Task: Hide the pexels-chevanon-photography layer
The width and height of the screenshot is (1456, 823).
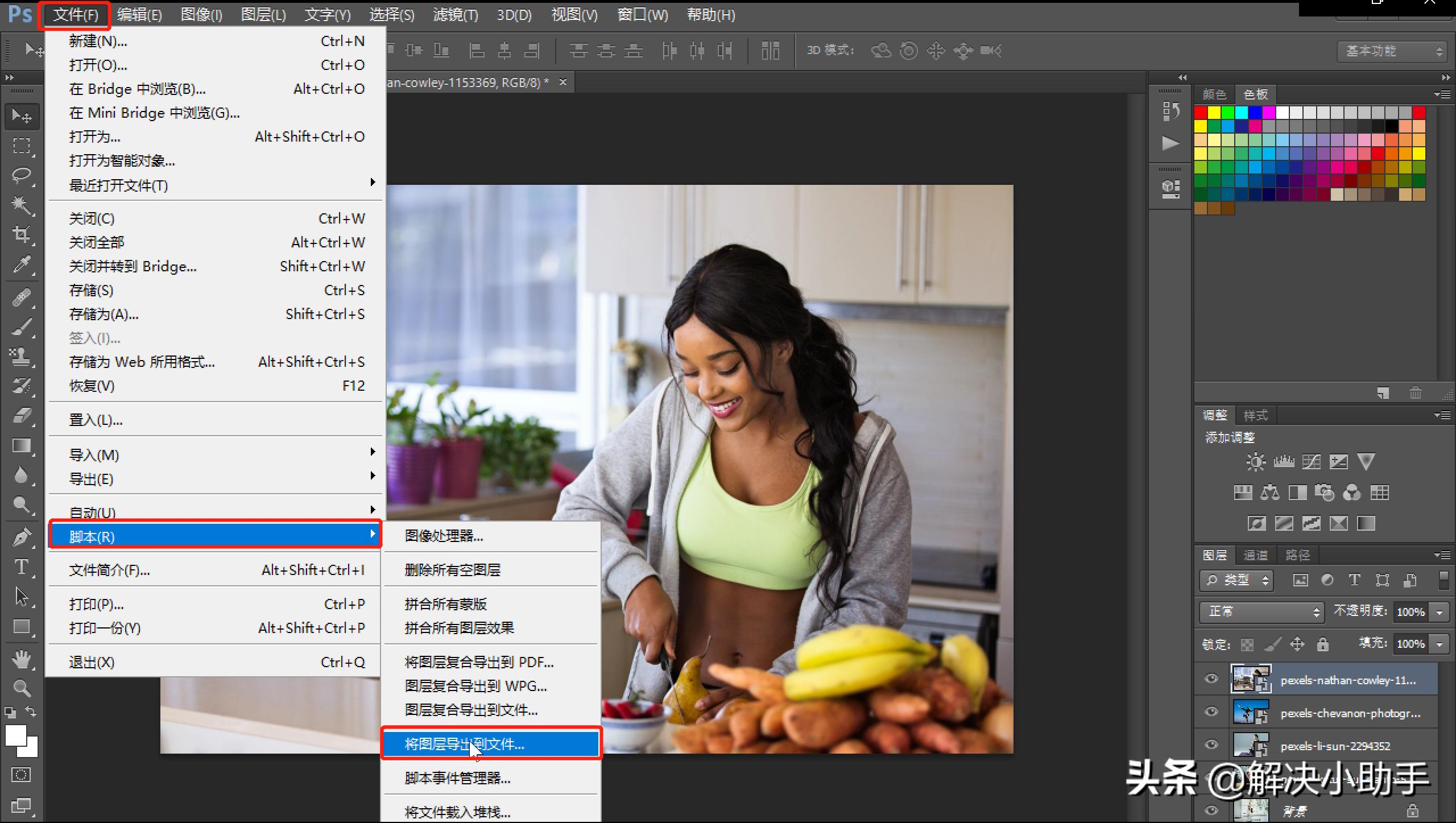Action: tap(1211, 712)
